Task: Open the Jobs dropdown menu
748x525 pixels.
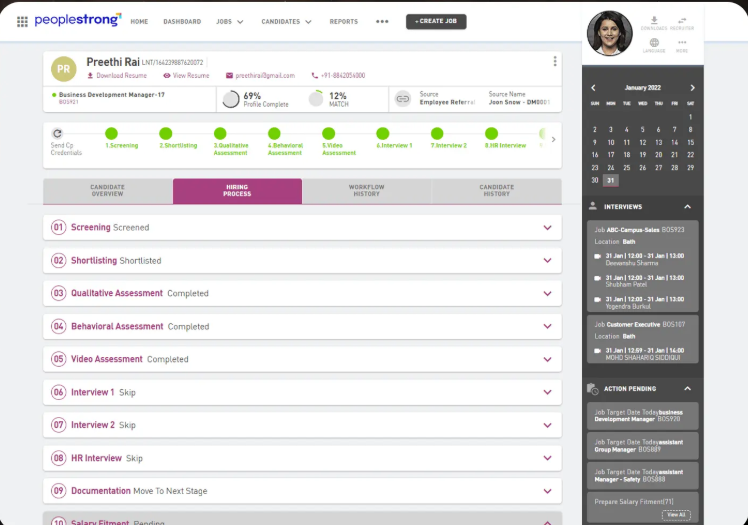Action: click(230, 21)
